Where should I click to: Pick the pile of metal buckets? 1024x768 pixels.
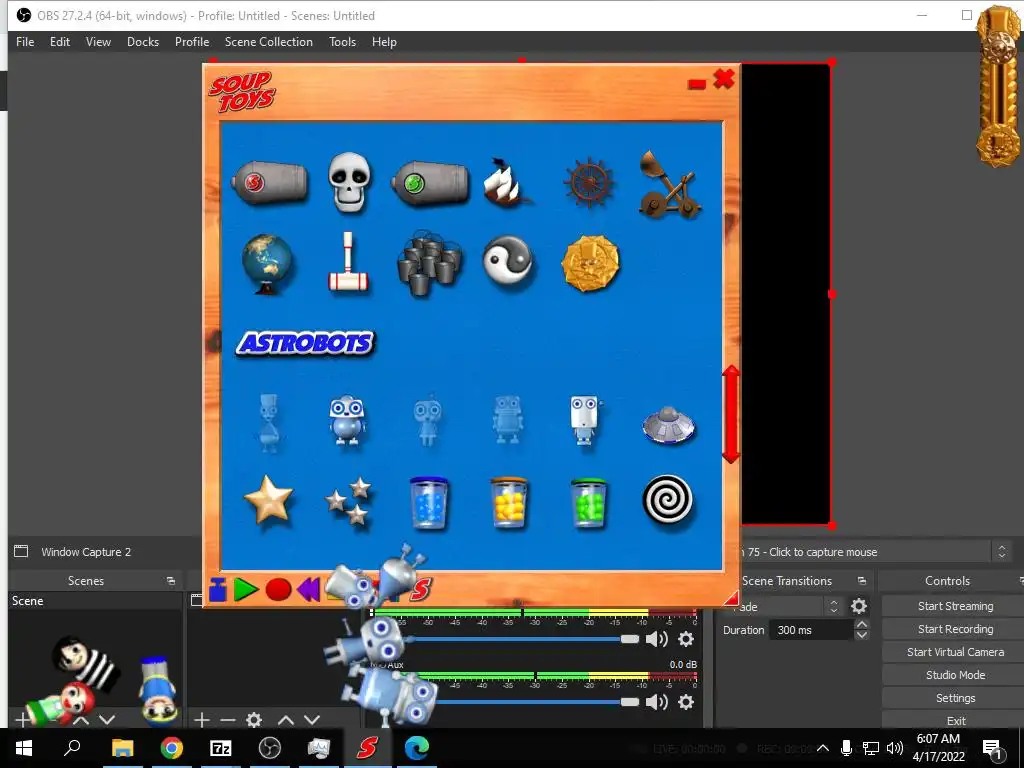coord(429,263)
